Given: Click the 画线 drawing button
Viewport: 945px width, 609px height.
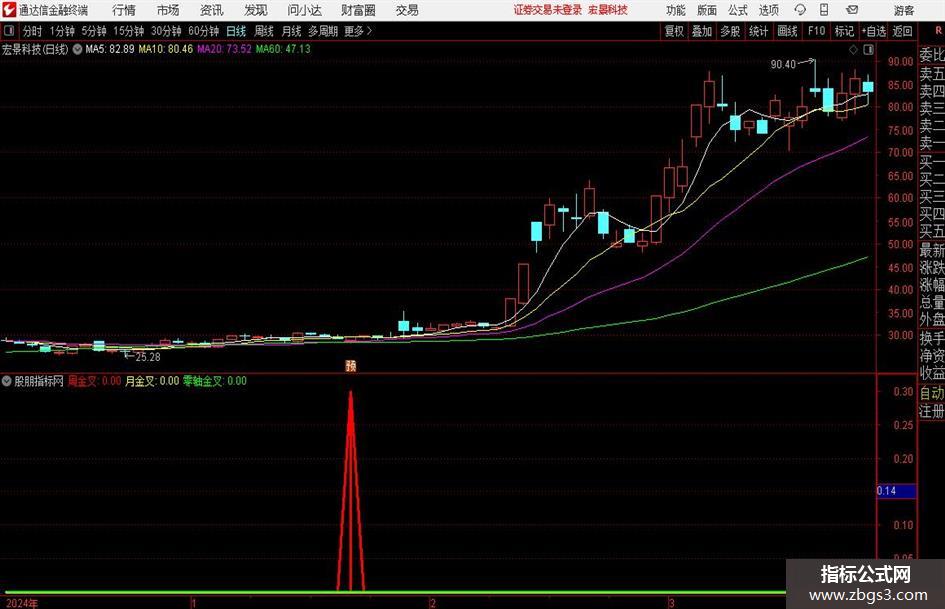Looking at the screenshot, I should tap(787, 31).
